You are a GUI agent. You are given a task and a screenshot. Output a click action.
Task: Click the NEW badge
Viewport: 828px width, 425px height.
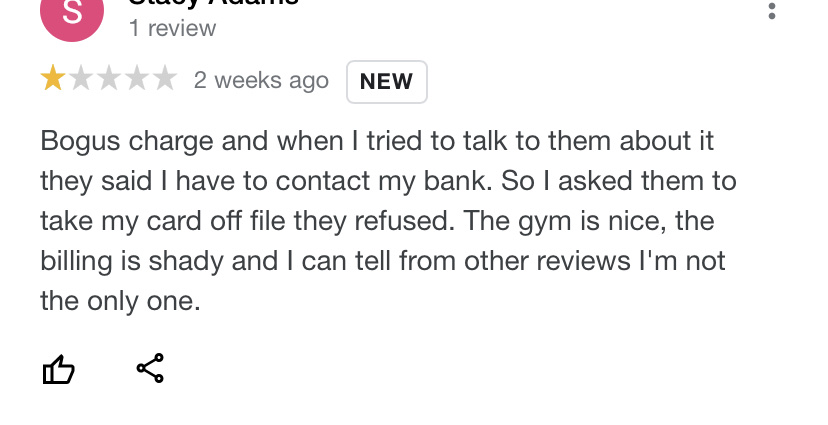(x=386, y=82)
